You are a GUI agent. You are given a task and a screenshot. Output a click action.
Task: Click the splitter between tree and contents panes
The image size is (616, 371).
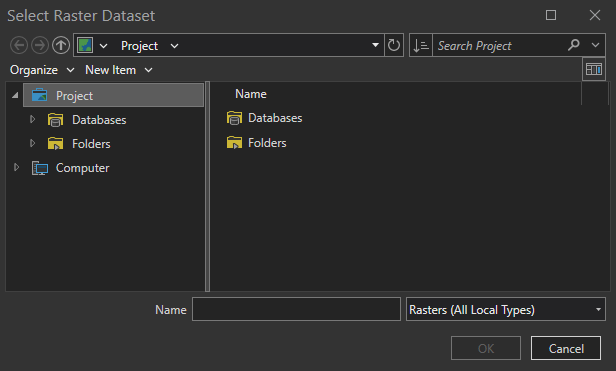(207, 187)
